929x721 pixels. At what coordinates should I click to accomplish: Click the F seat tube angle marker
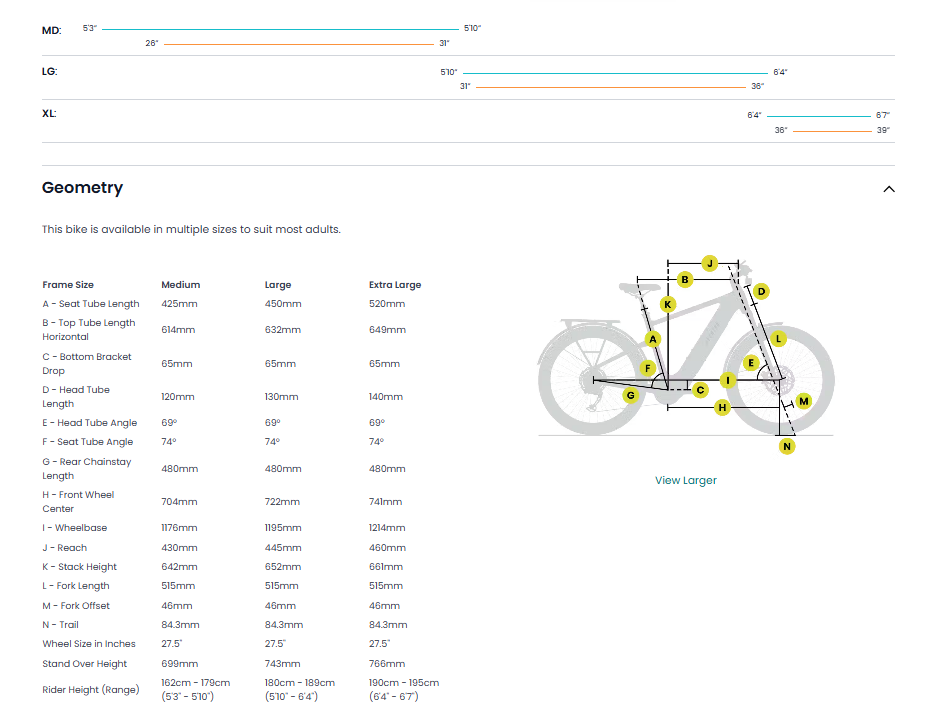coord(648,368)
